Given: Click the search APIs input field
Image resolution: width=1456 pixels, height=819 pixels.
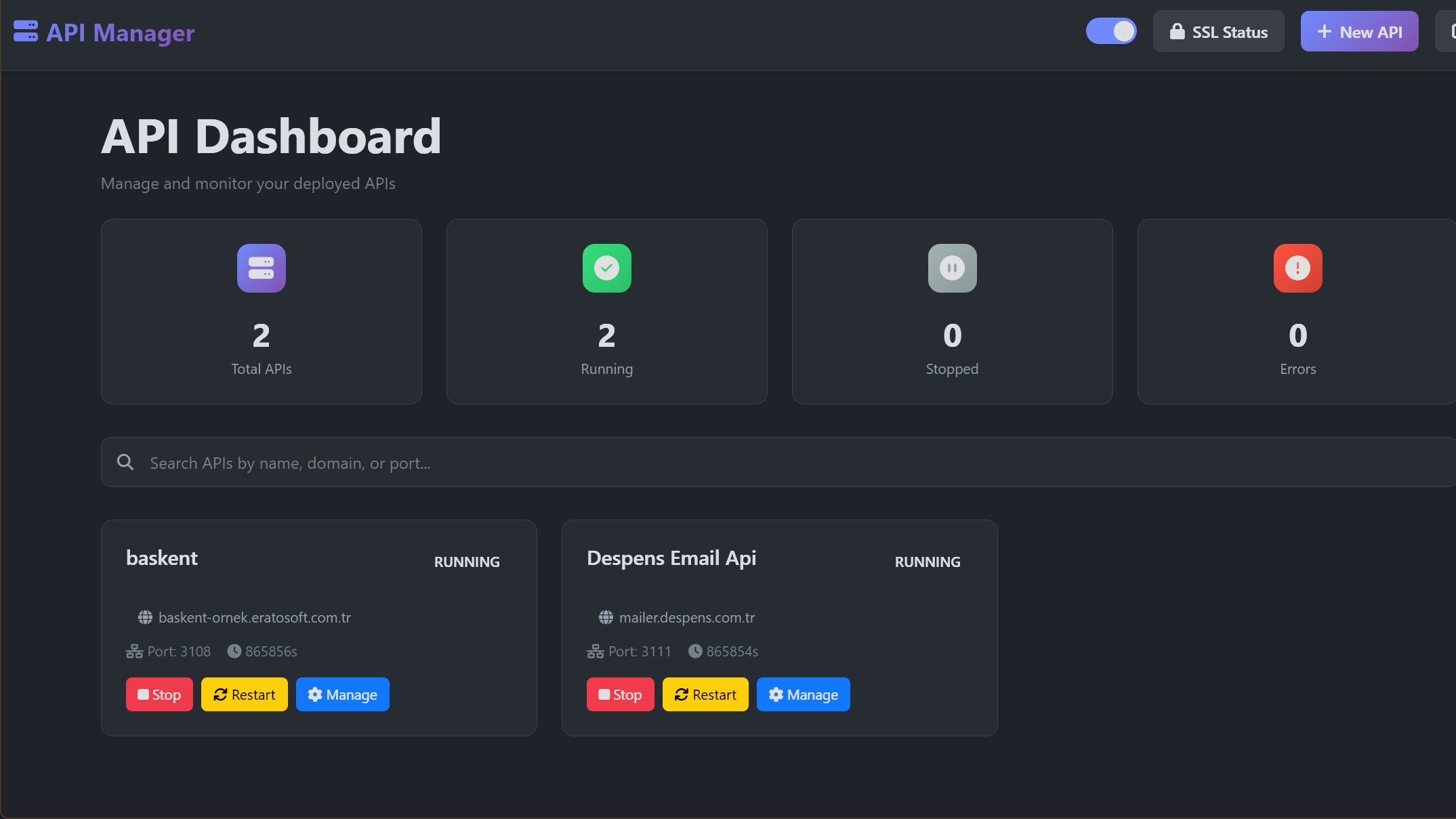Looking at the screenshot, I should 474,463.
